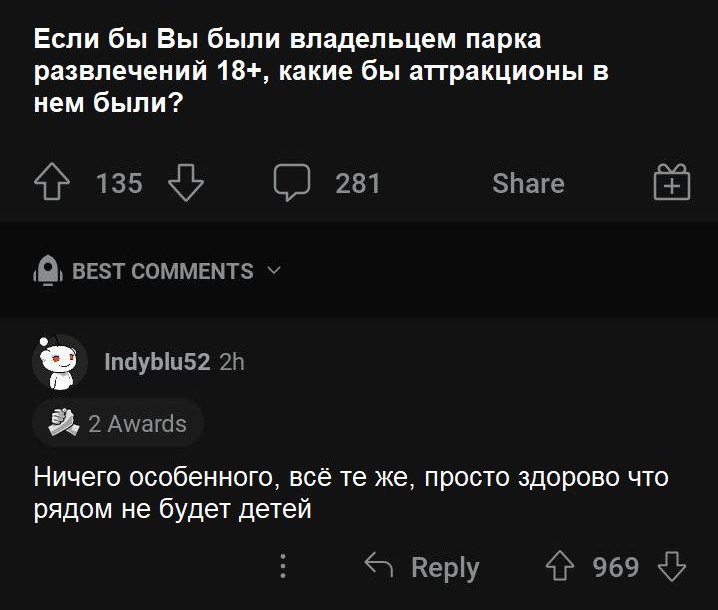Click the 281 comments count

click(358, 183)
